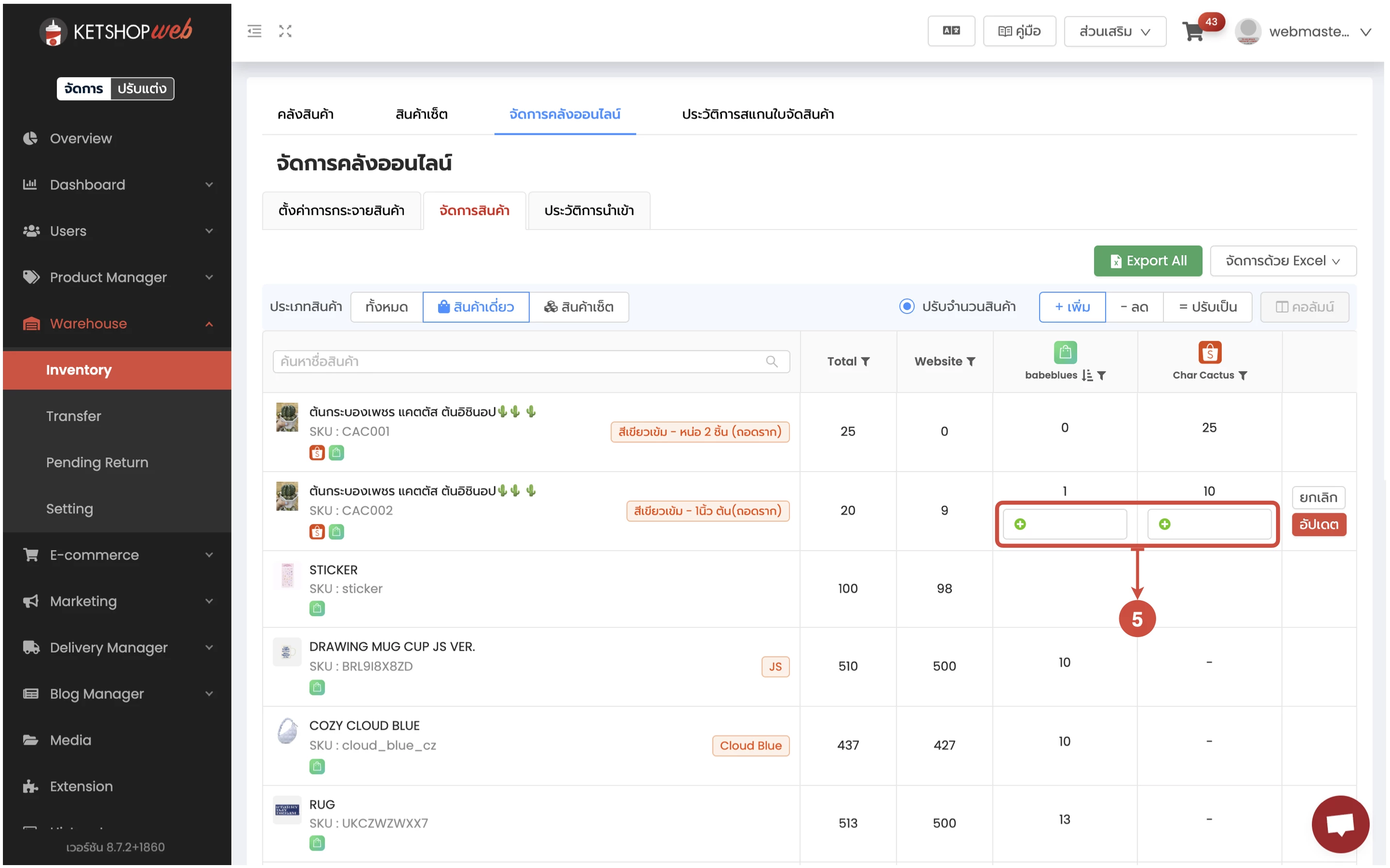This screenshot has height=868, width=1390.
Task: Click the green Export All button
Action: pyautogui.click(x=1147, y=261)
